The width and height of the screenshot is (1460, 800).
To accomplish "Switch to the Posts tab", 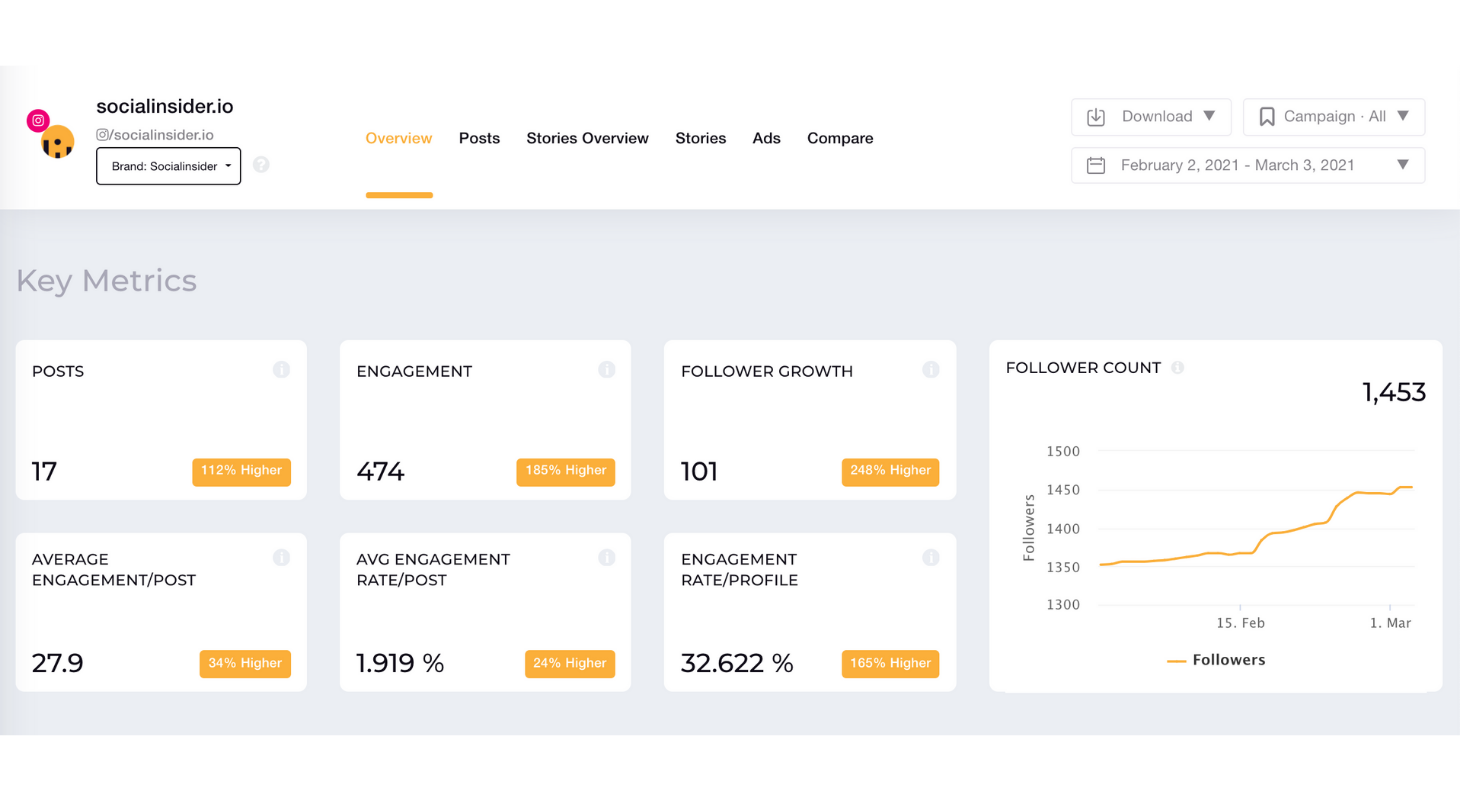I will [479, 138].
